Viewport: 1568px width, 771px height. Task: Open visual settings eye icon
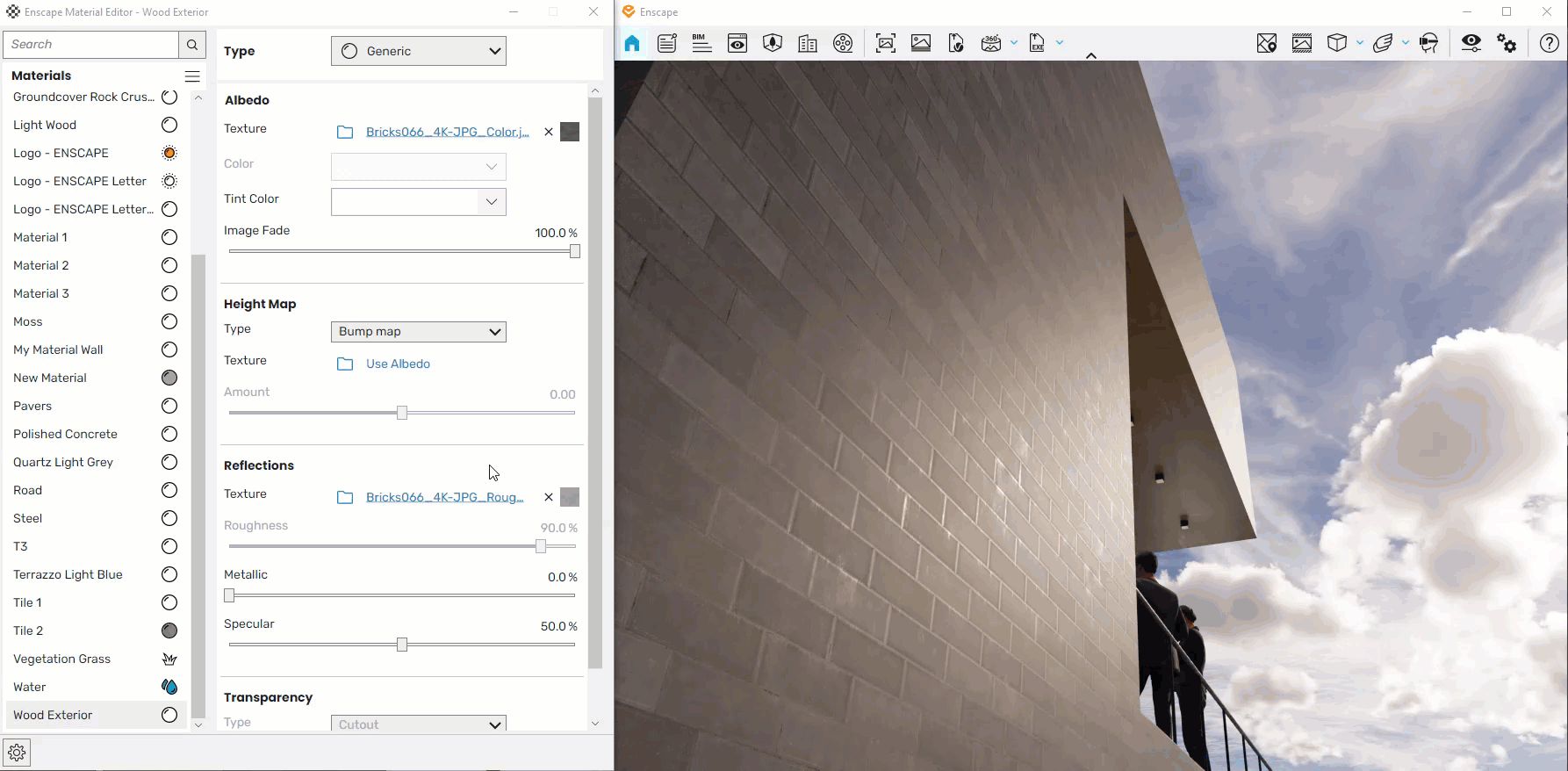1471,43
